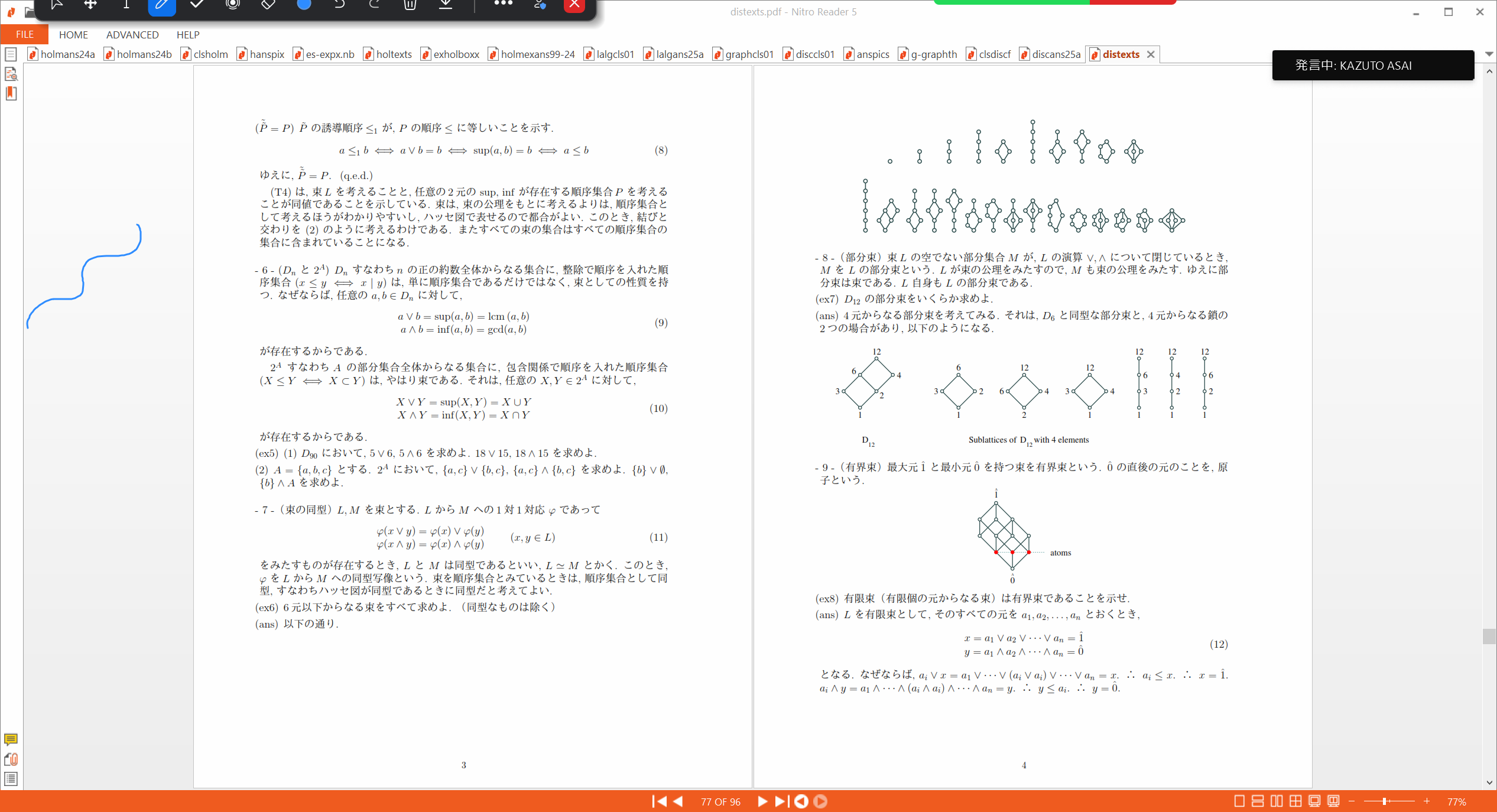Close the distexts document tab
Viewport: 1497px width, 812px height.
tap(1151, 54)
